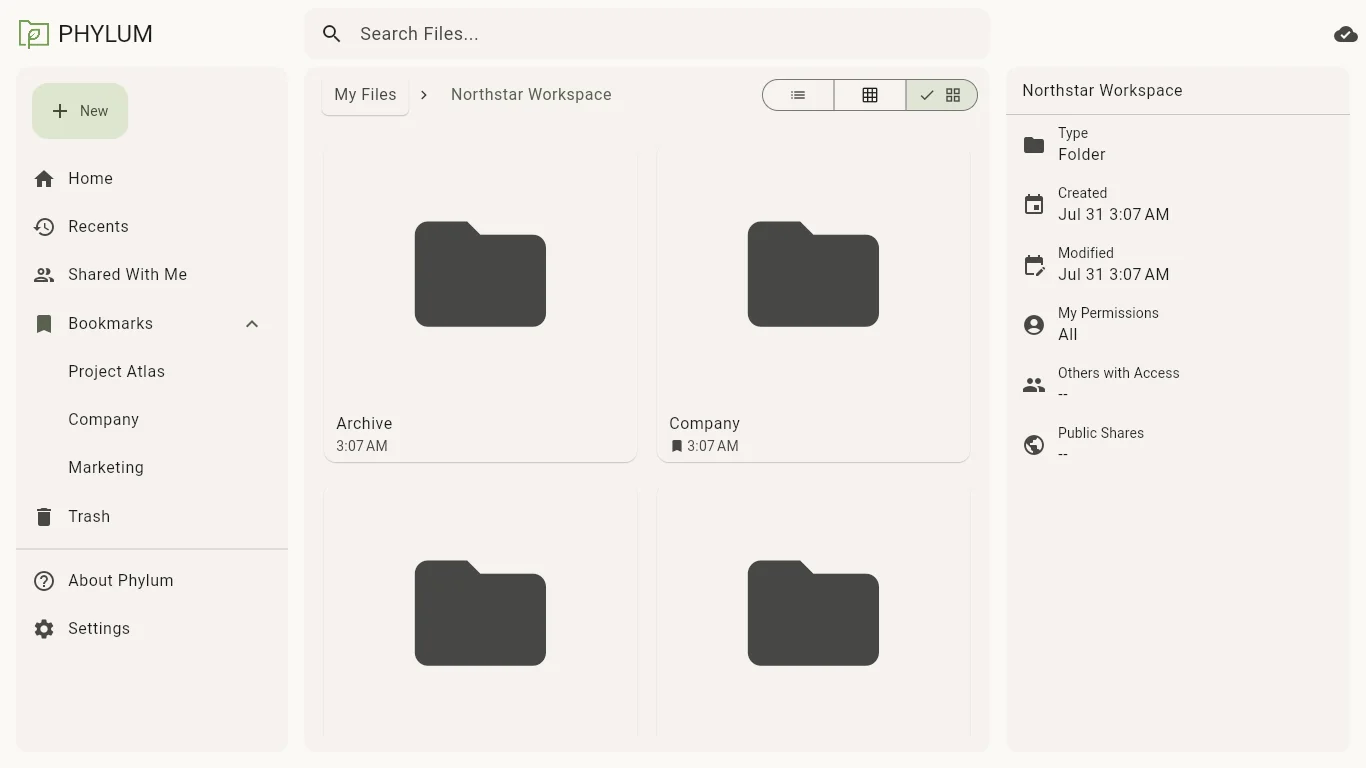Open the Company bookmark in sidebar
The image size is (1366, 768).
(x=152, y=420)
